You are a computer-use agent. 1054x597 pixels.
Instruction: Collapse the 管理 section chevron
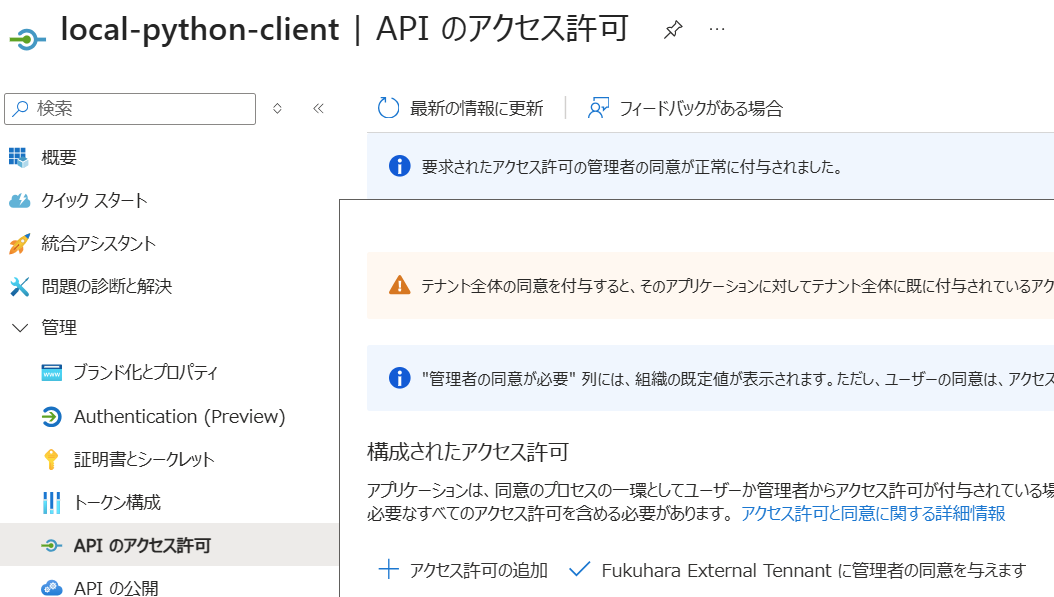point(20,328)
